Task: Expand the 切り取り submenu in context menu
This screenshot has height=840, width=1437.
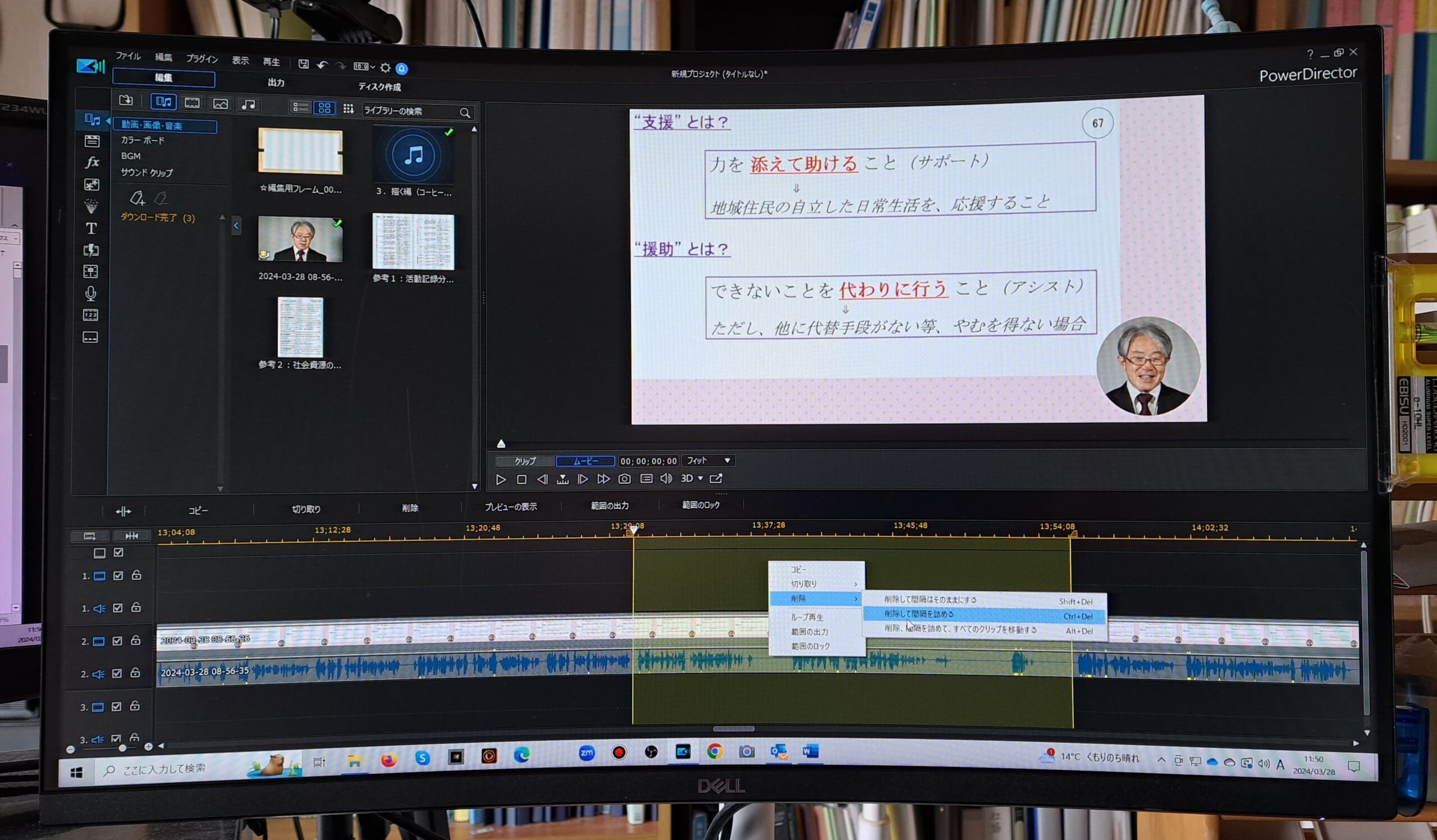Action: coord(817,584)
